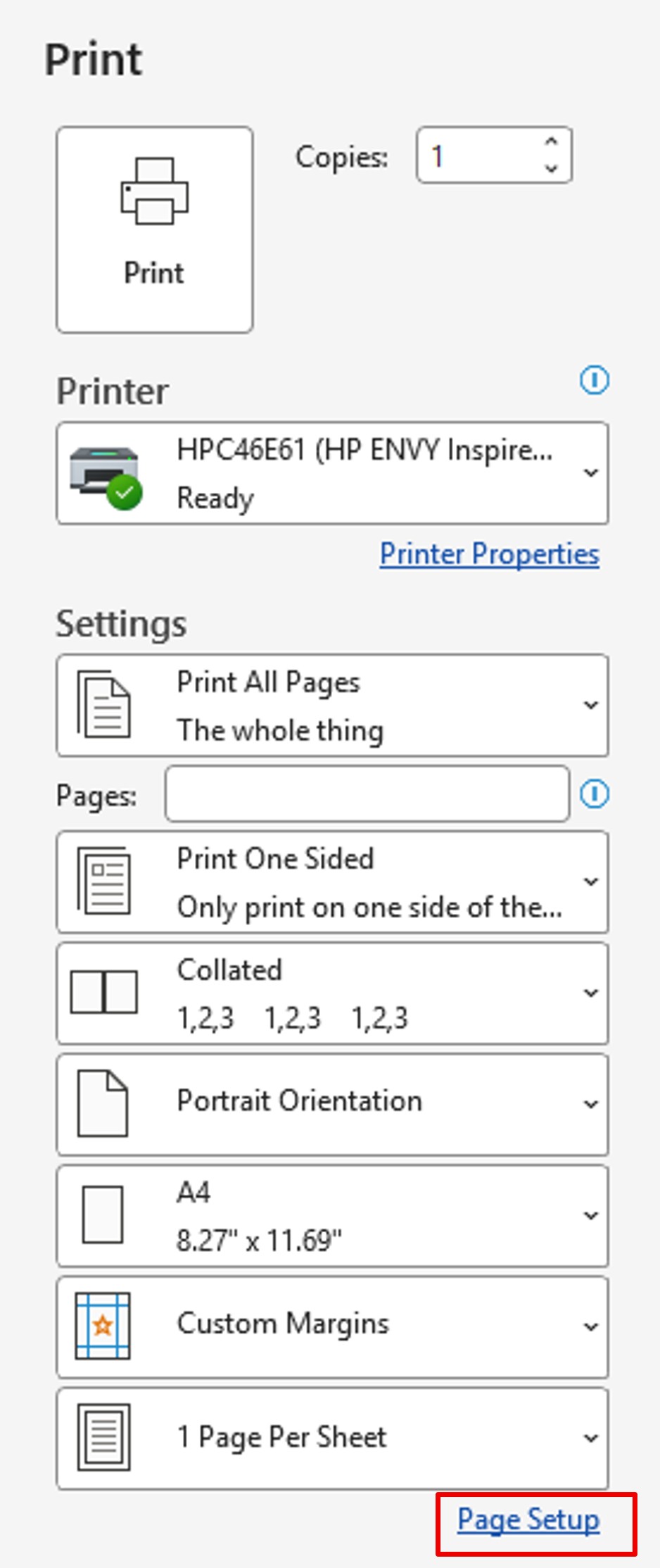
Task: Click the 'Copies:' label
Action: (342, 156)
